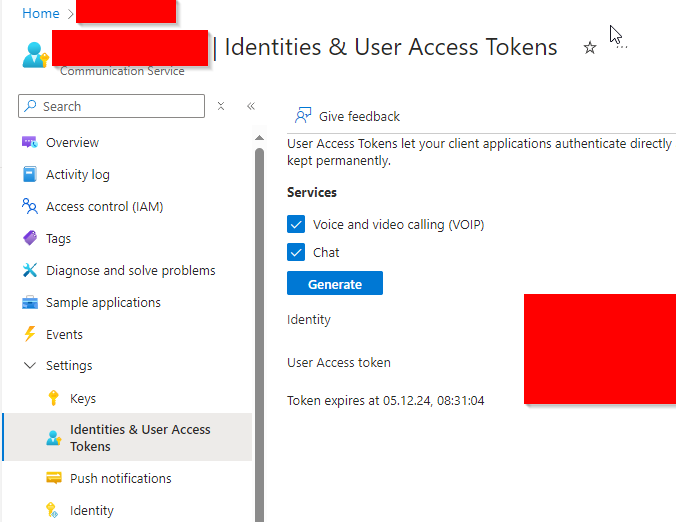Click the Give feedback person icon
676x522 pixels.
tap(303, 116)
